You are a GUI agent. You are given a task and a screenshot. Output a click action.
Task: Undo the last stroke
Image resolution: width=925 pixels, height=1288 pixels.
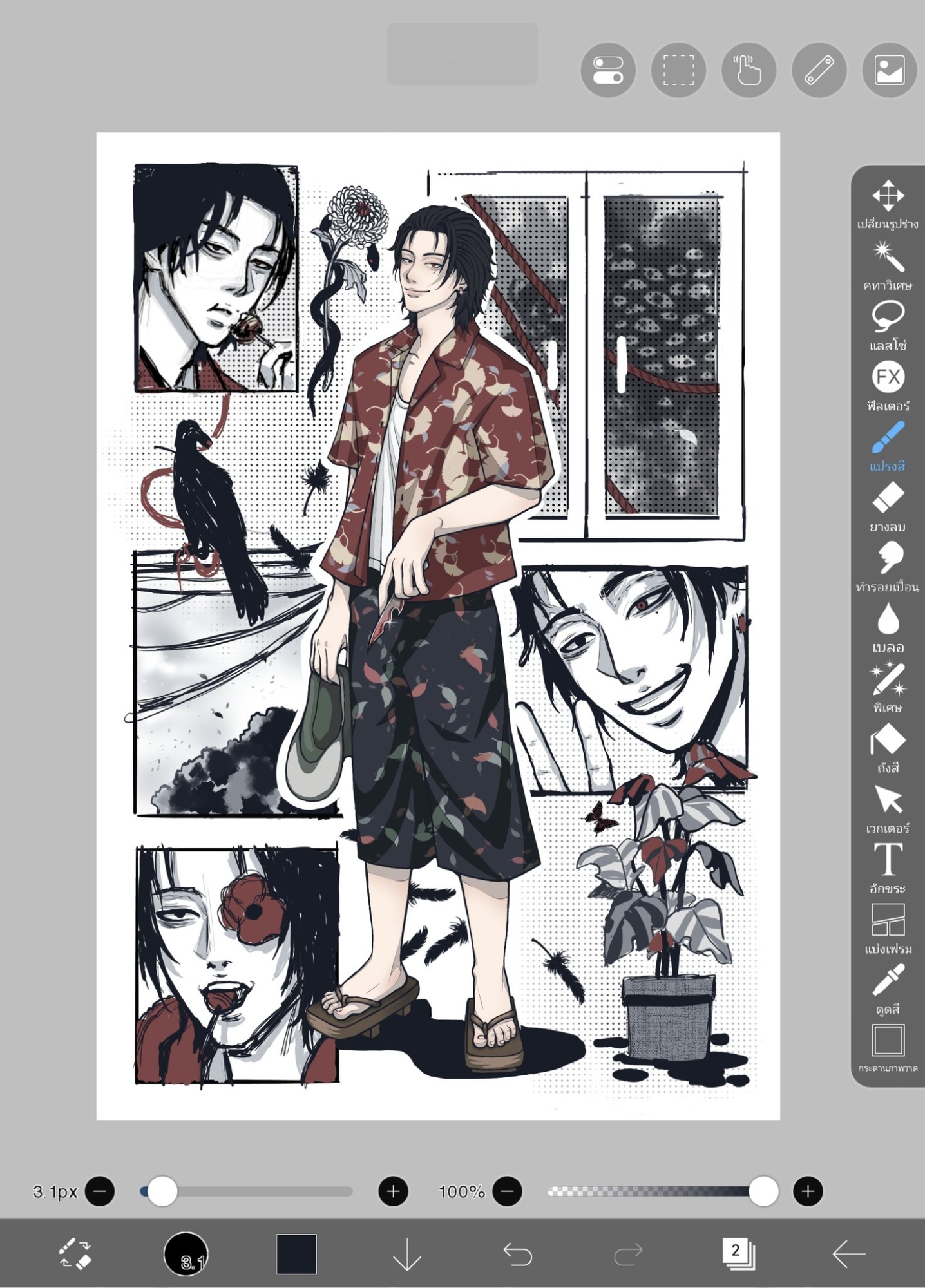tap(517, 1254)
